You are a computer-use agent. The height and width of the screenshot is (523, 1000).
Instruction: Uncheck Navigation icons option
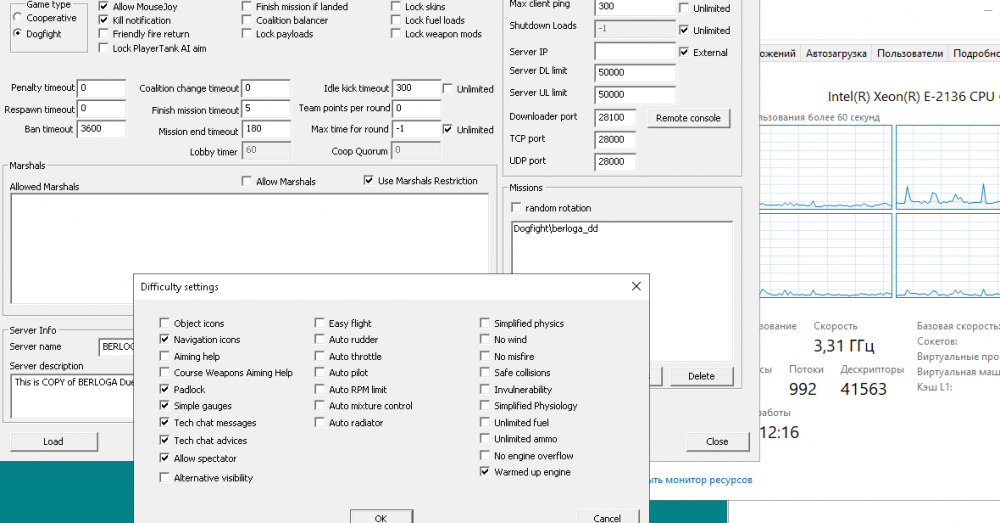coord(165,339)
